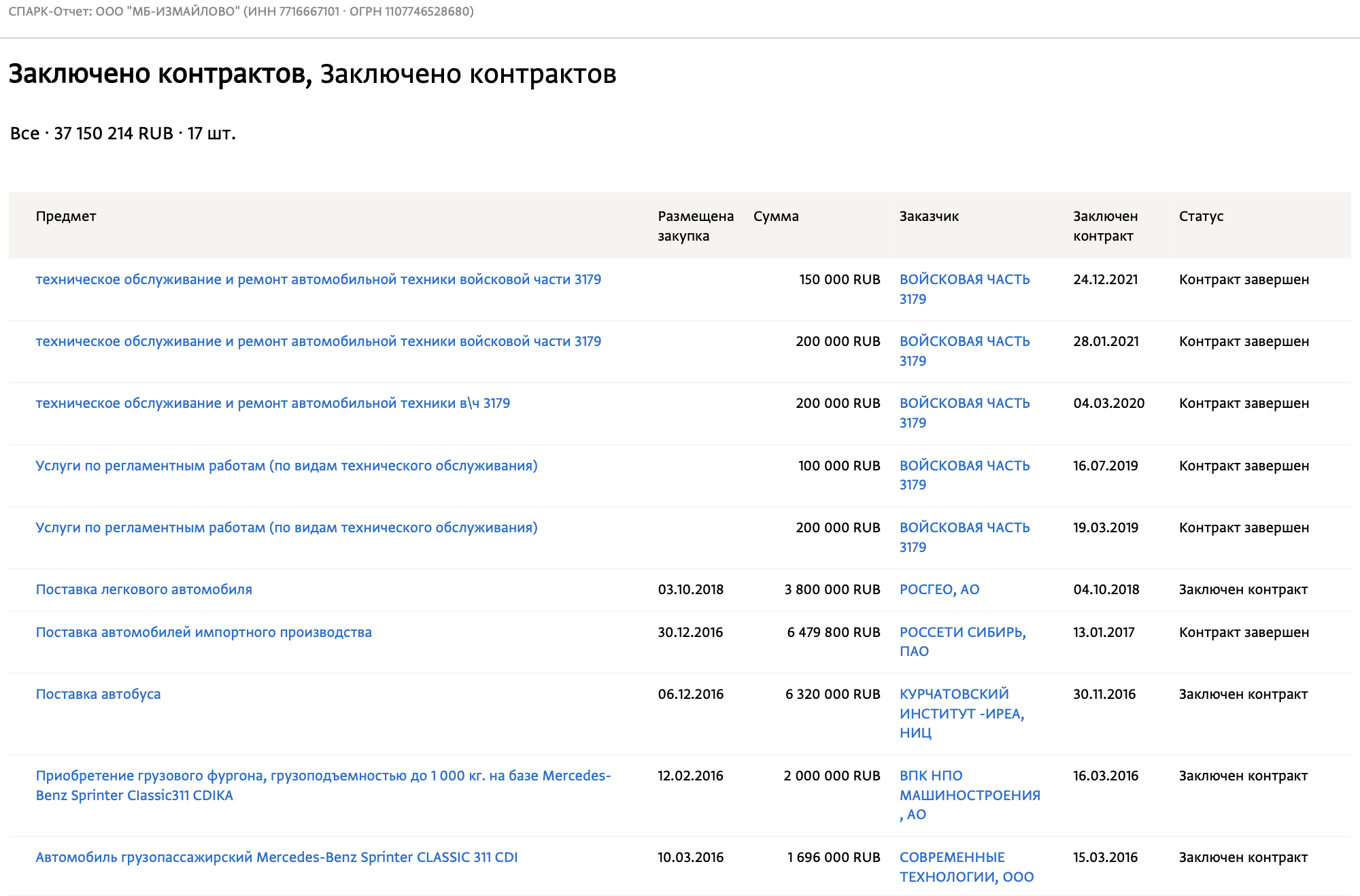Open 'Поставка автобуса' contract link
This screenshot has width=1360, height=896.
point(98,694)
